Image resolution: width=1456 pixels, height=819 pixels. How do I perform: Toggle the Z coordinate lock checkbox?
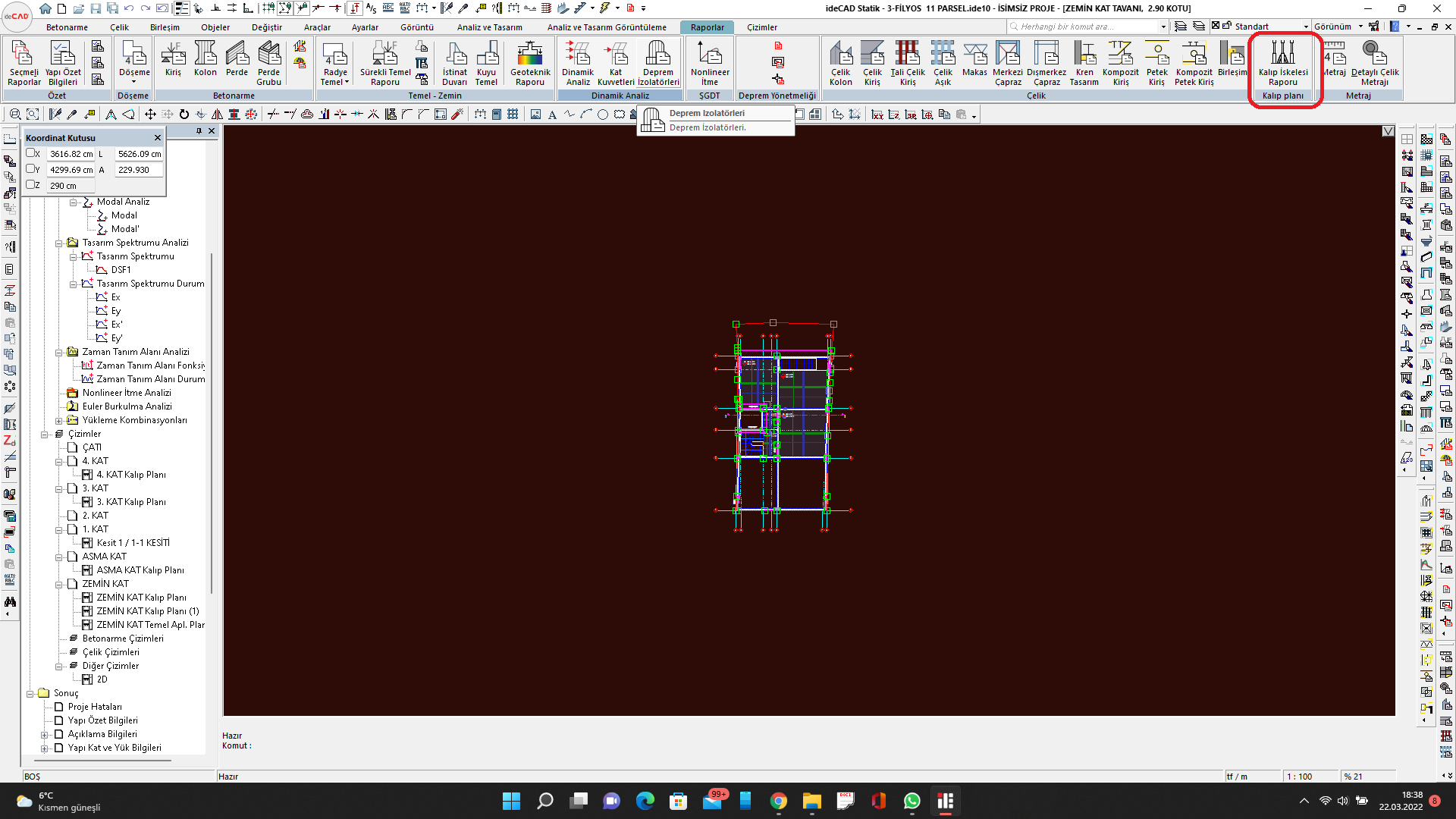pyautogui.click(x=31, y=185)
